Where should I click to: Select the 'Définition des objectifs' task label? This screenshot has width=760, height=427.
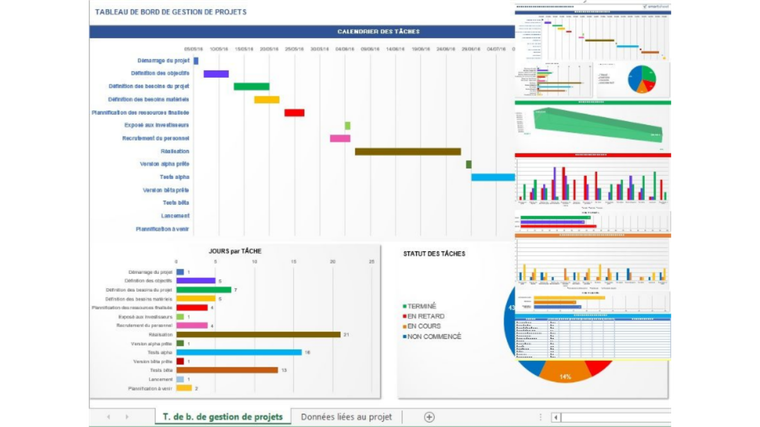pyautogui.click(x=160, y=73)
